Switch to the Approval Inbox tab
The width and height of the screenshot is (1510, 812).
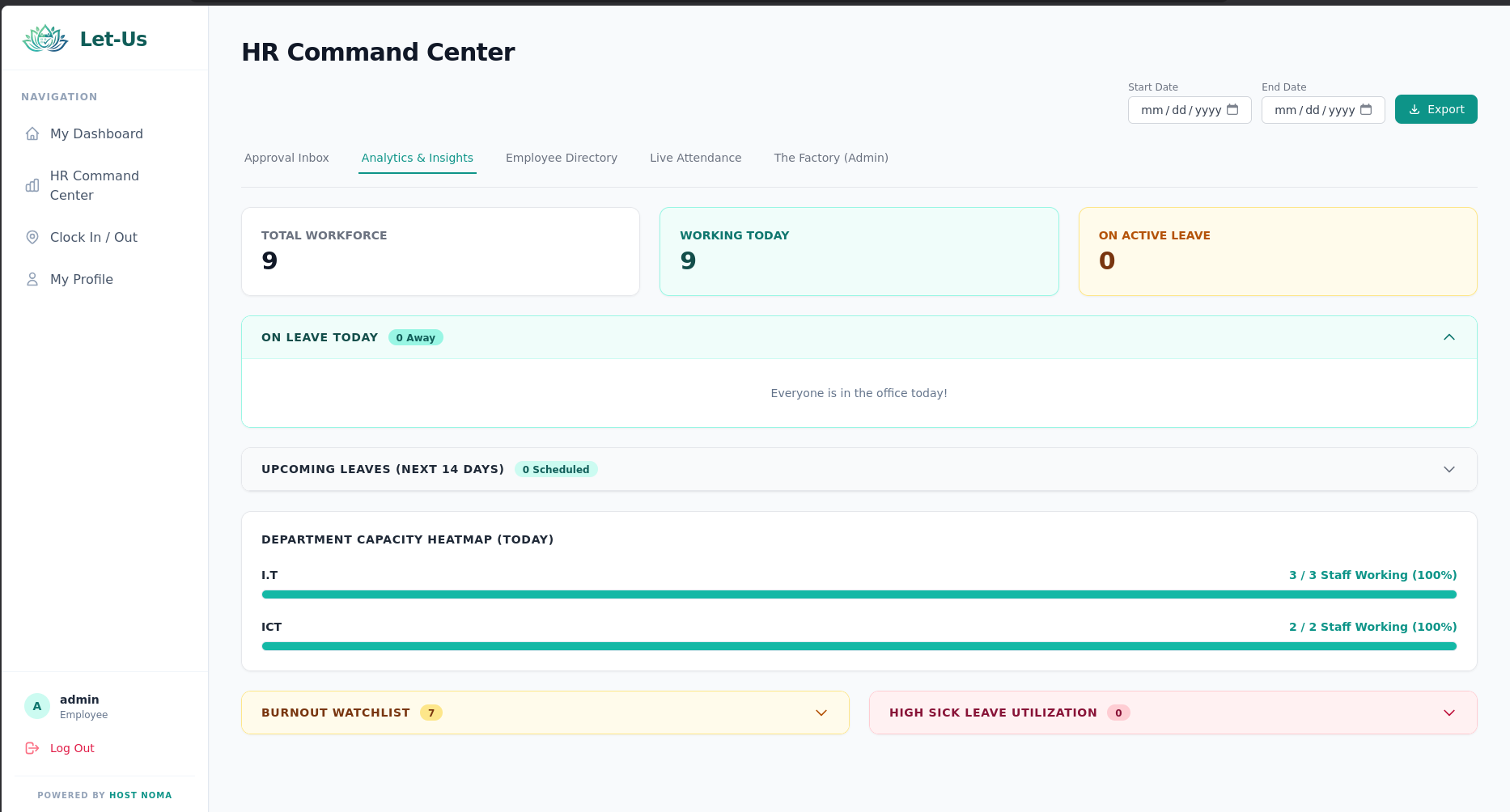click(x=286, y=158)
